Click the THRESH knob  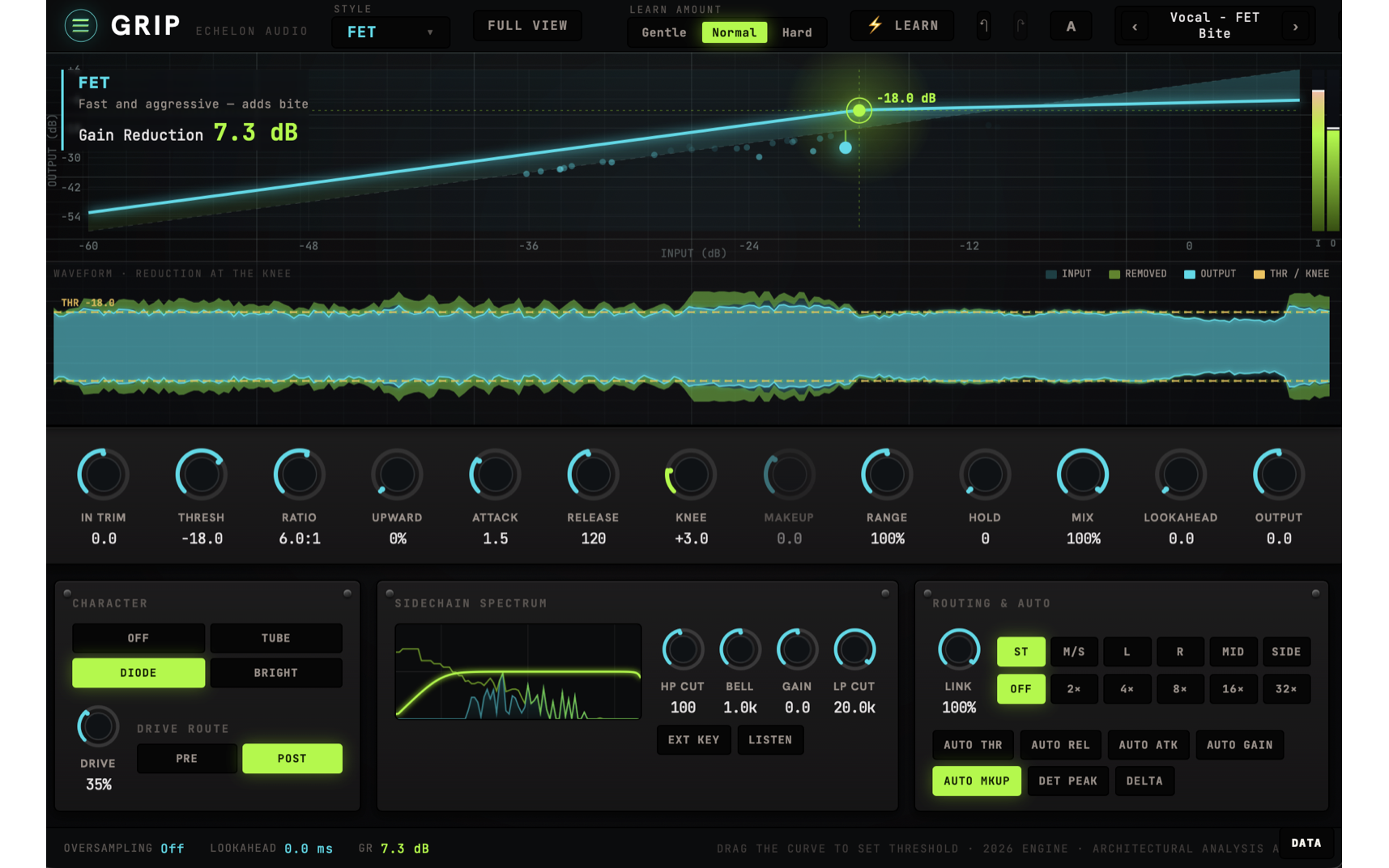point(201,474)
